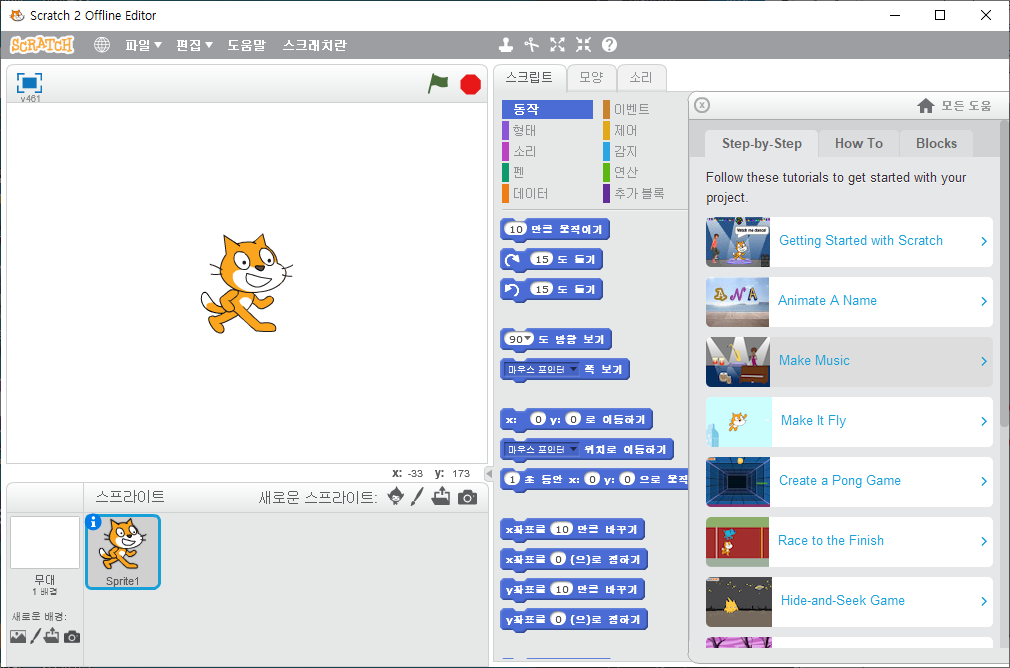
Task: Click the green flag to start project
Action: (x=438, y=84)
